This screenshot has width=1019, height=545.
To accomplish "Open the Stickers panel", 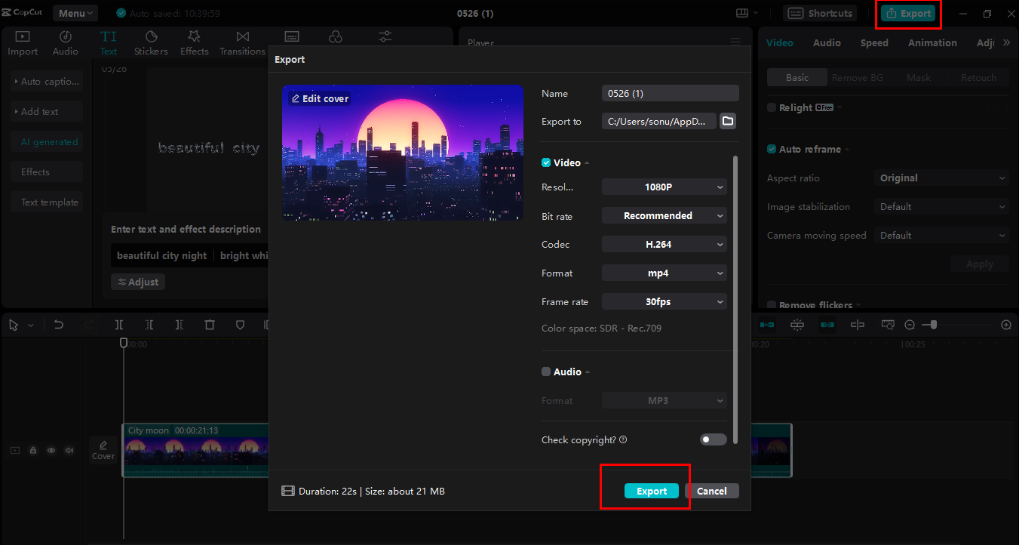I will click(151, 44).
